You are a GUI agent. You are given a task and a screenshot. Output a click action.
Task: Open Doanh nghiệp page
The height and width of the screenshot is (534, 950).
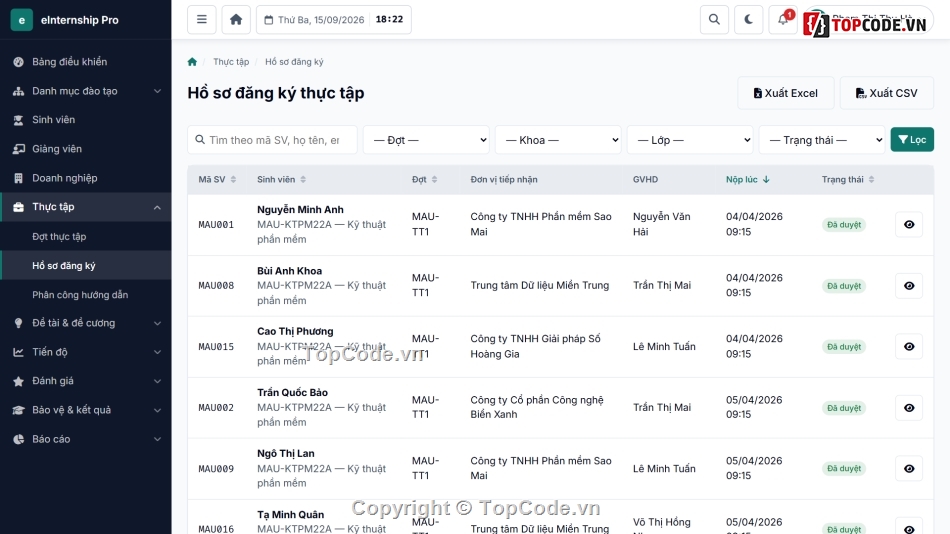[85, 178]
